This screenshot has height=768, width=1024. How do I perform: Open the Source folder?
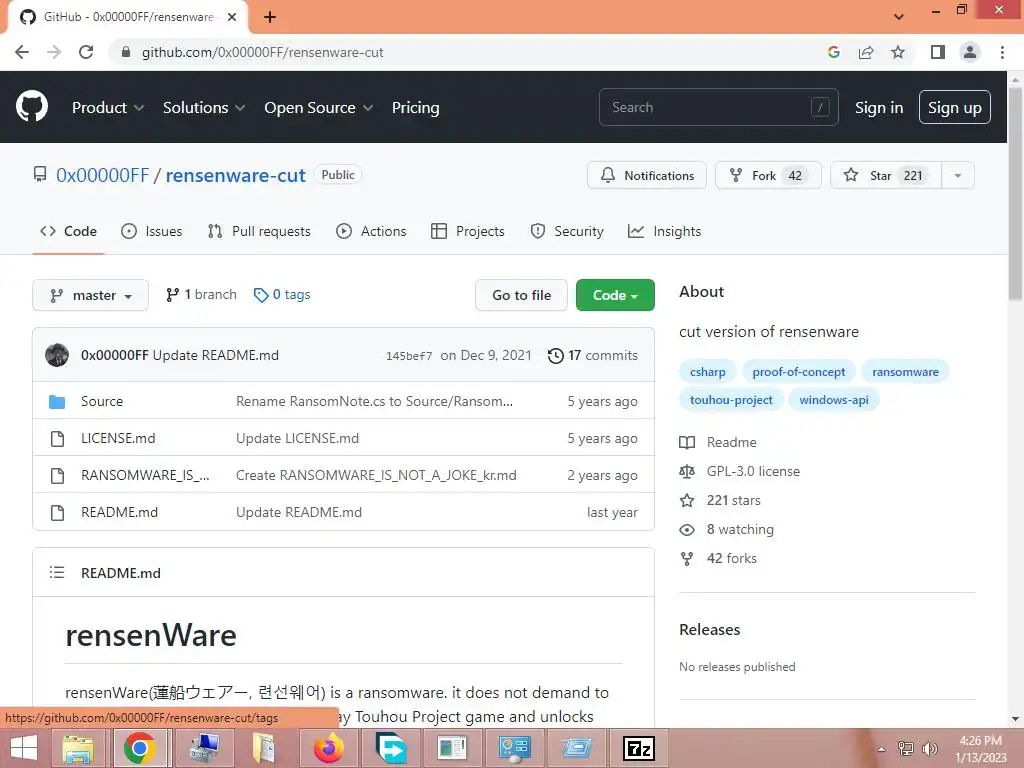102,401
